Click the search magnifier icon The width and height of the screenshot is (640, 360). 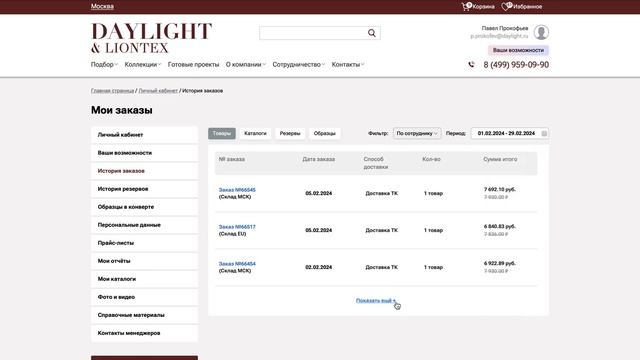click(371, 33)
